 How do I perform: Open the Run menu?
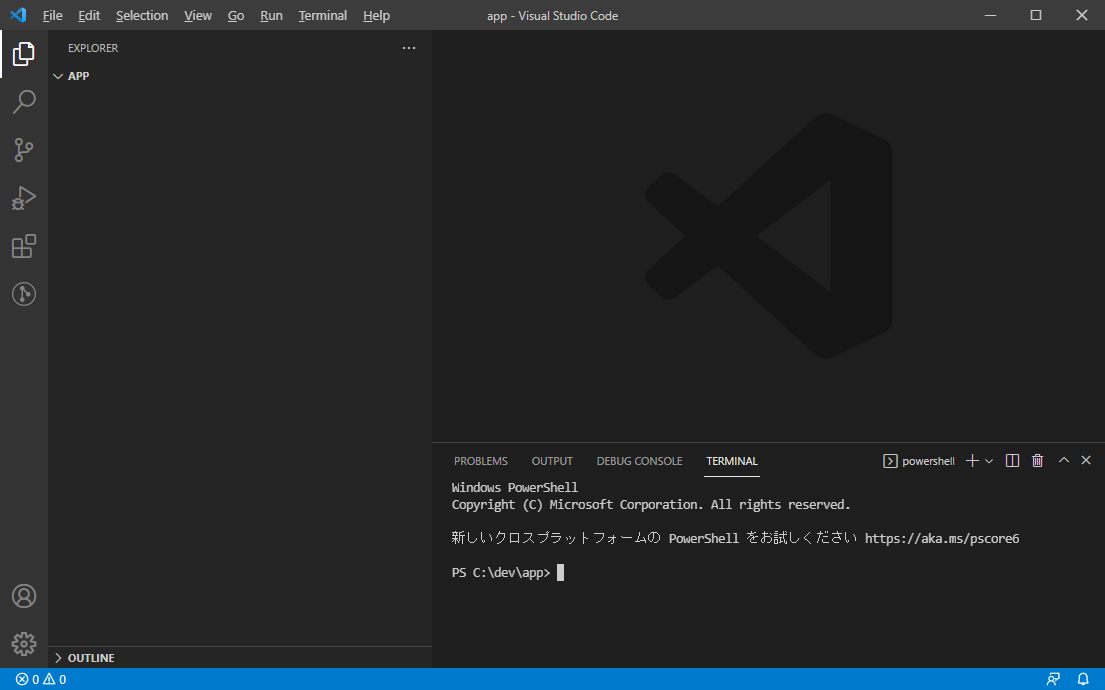coord(271,16)
